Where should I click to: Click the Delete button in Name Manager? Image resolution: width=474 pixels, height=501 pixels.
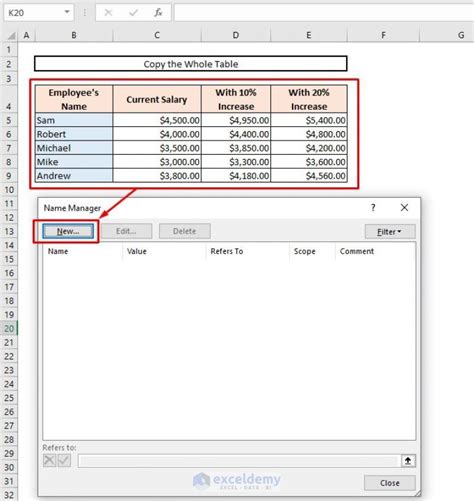185,231
